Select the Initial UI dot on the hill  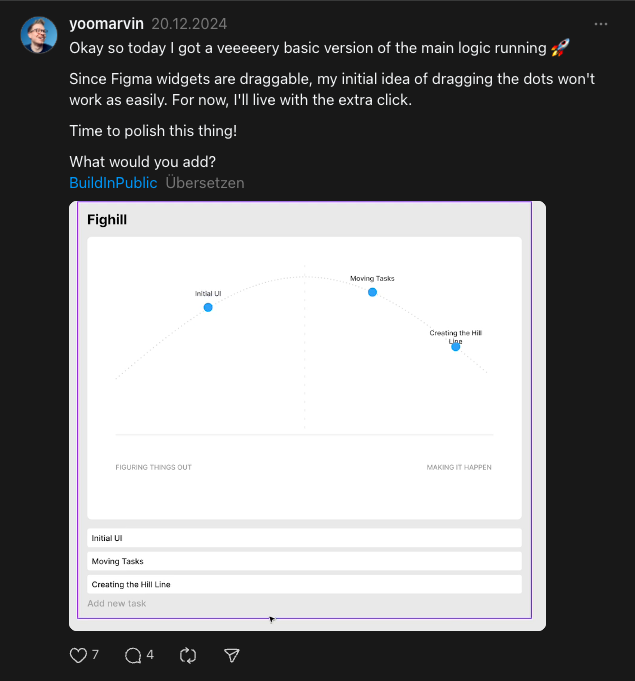click(x=208, y=307)
